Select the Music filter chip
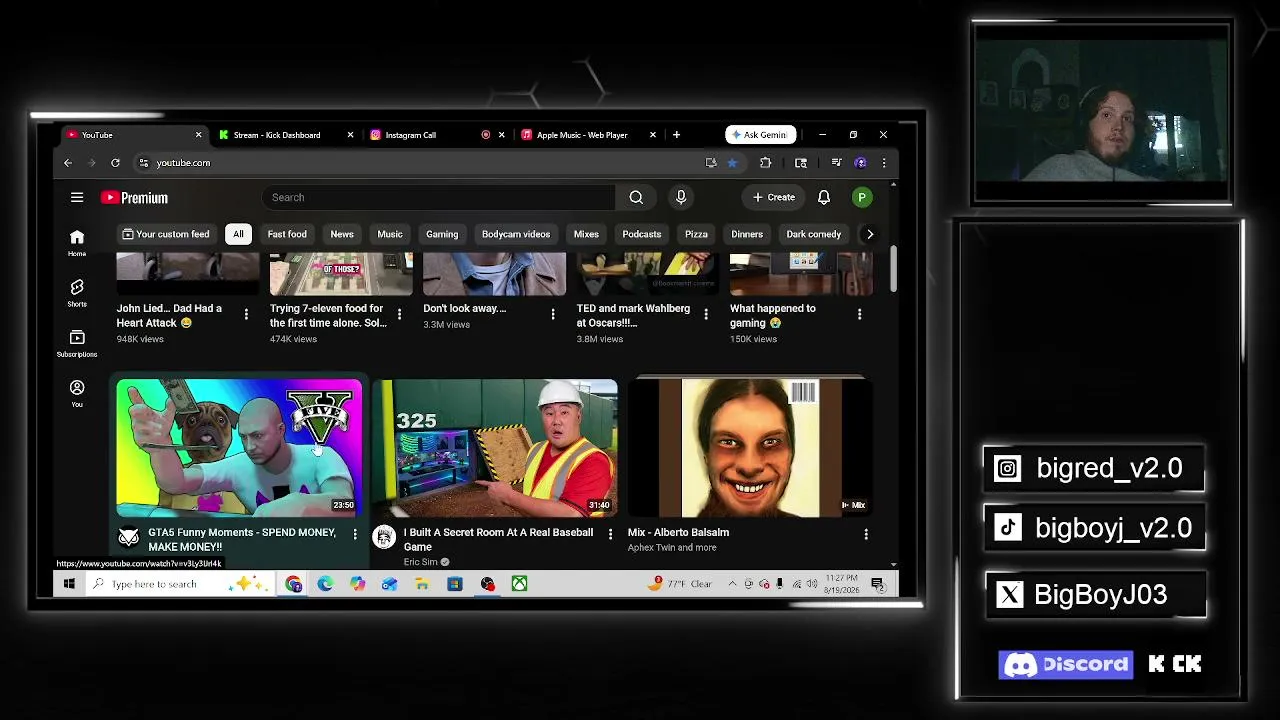This screenshot has height=720, width=1280. (x=390, y=234)
